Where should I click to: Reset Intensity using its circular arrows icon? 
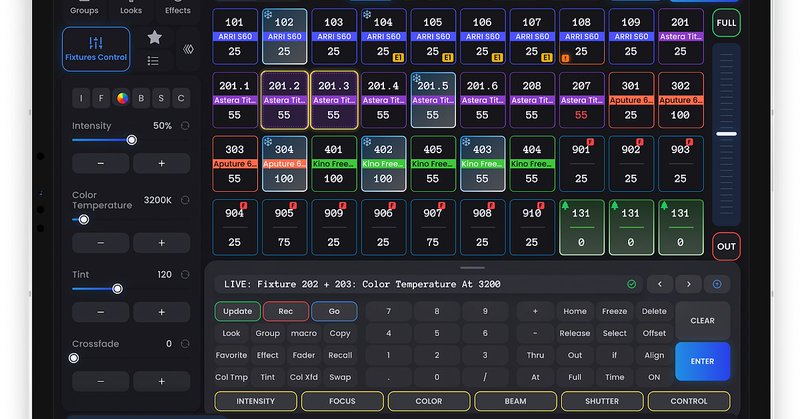click(185, 126)
